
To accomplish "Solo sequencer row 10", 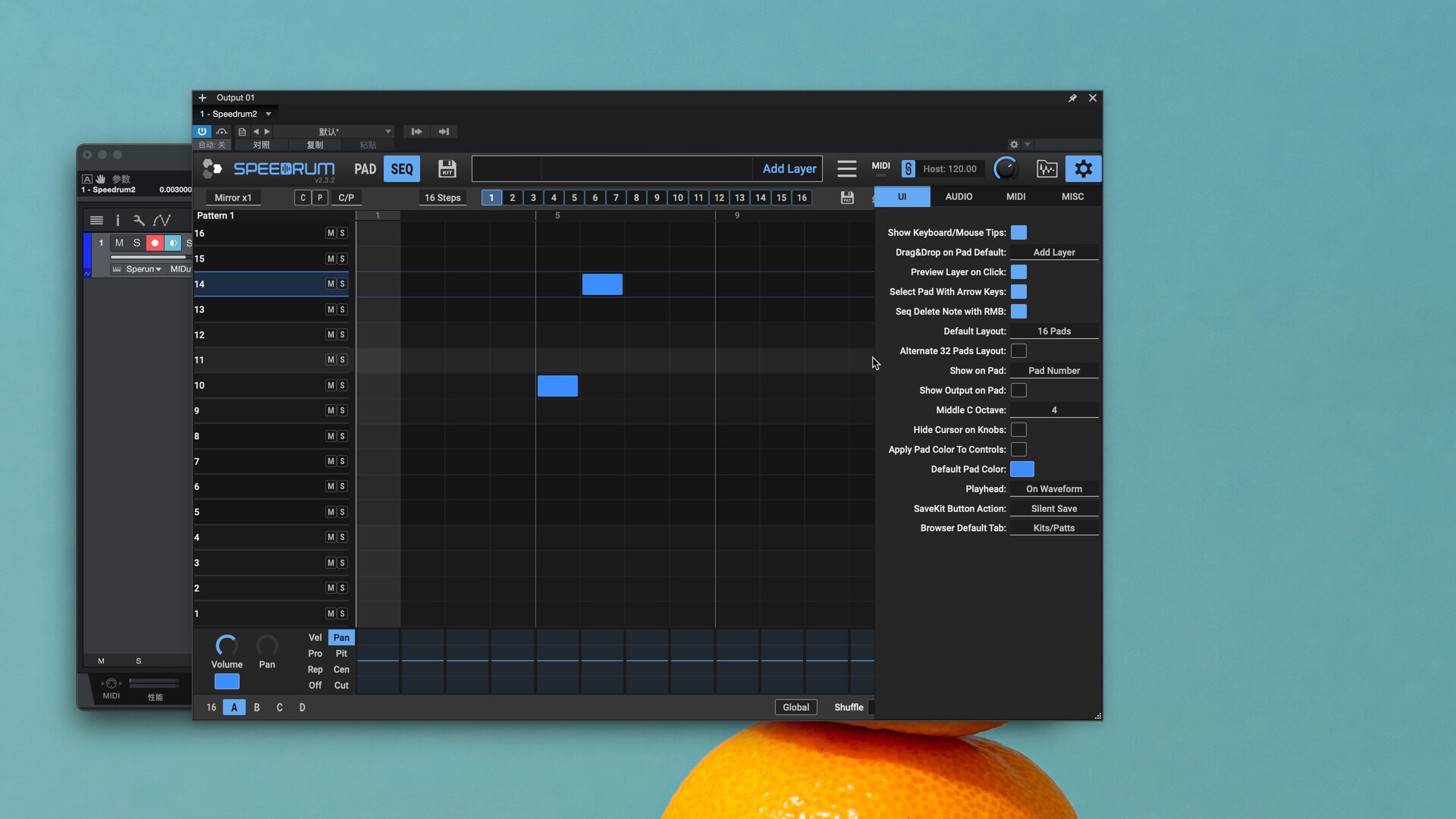I will [x=343, y=385].
